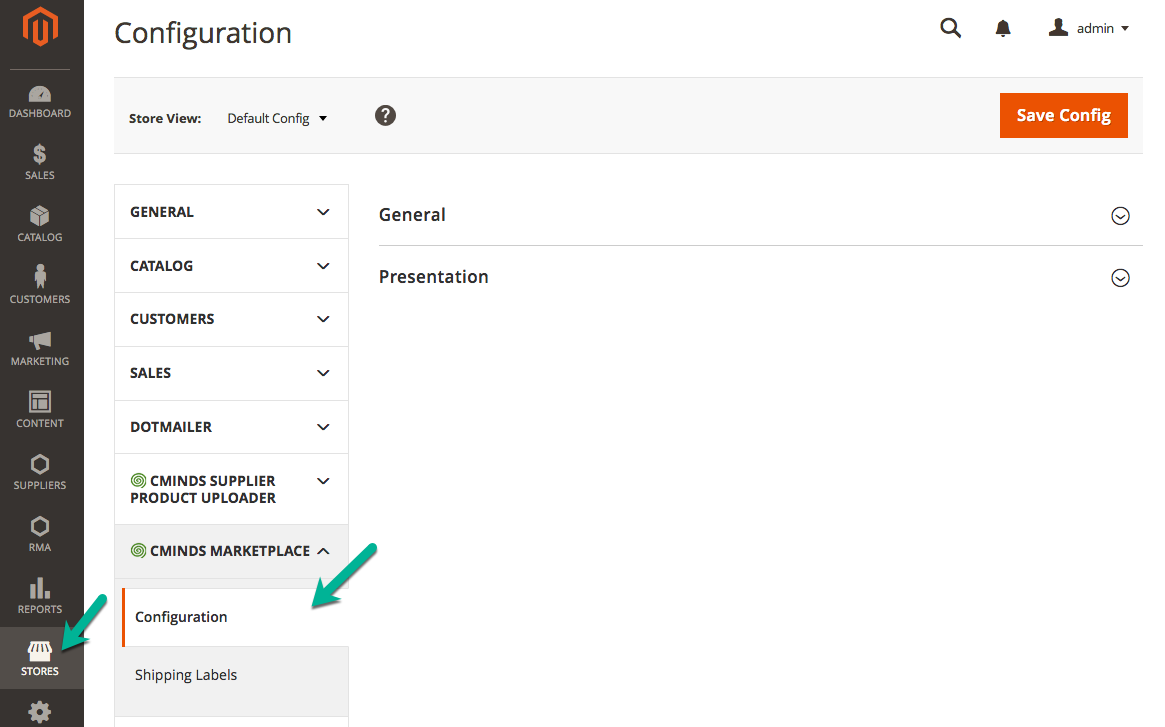This screenshot has width=1165, height=727.
Task: Open the Sales dollar icon
Action: coord(40,155)
